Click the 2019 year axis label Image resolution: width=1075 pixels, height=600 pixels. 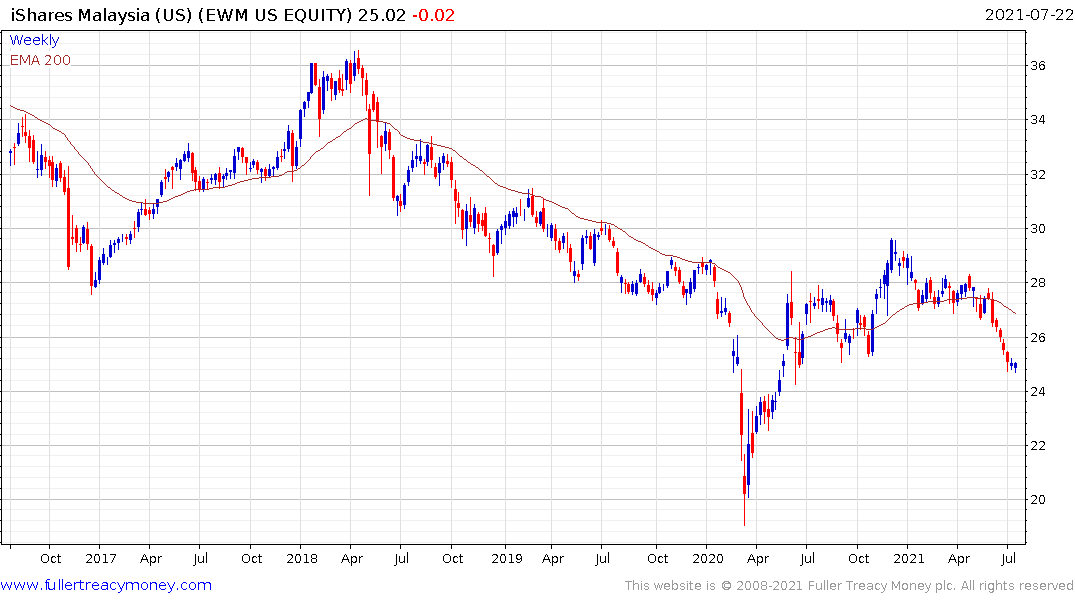pos(507,558)
